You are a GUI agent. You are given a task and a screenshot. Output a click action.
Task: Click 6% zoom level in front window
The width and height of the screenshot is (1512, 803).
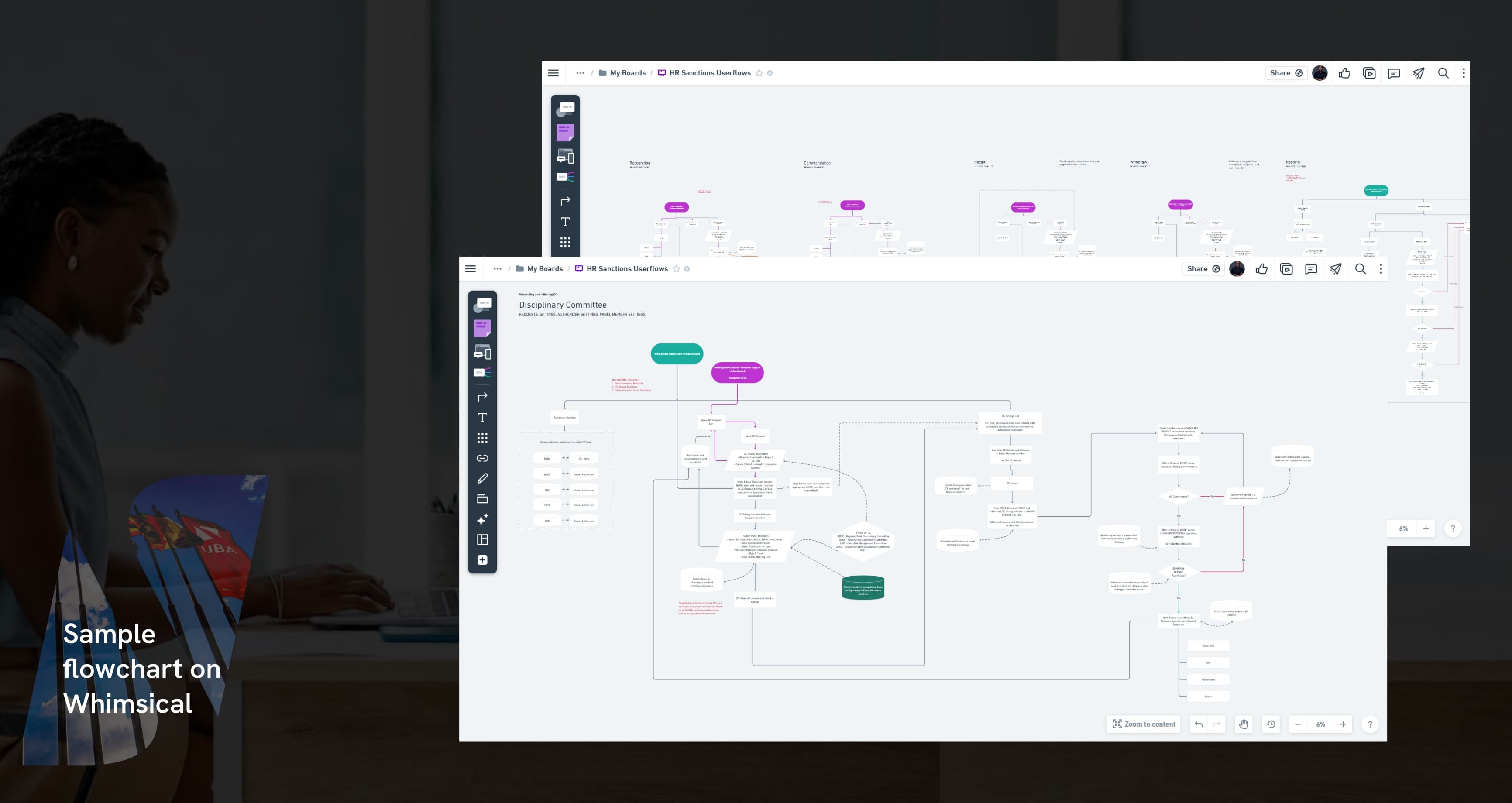point(1320,724)
